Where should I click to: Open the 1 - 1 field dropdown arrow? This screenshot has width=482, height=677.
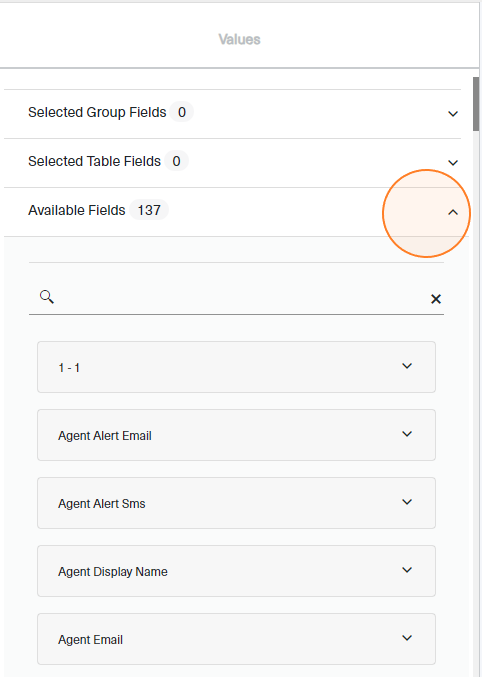407,366
